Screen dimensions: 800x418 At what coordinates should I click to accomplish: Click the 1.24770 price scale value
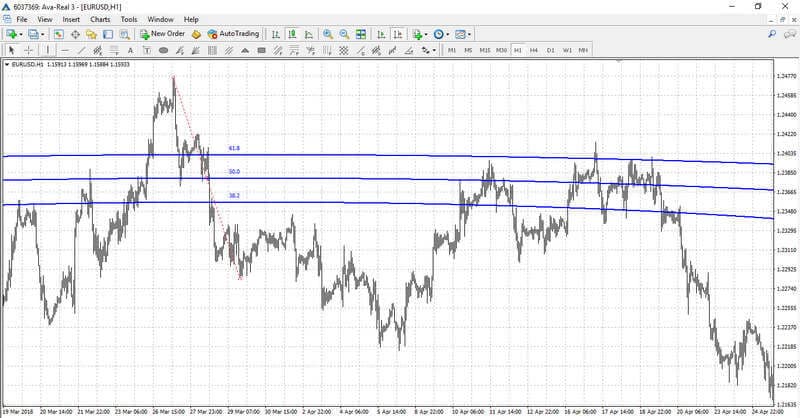click(x=786, y=76)
